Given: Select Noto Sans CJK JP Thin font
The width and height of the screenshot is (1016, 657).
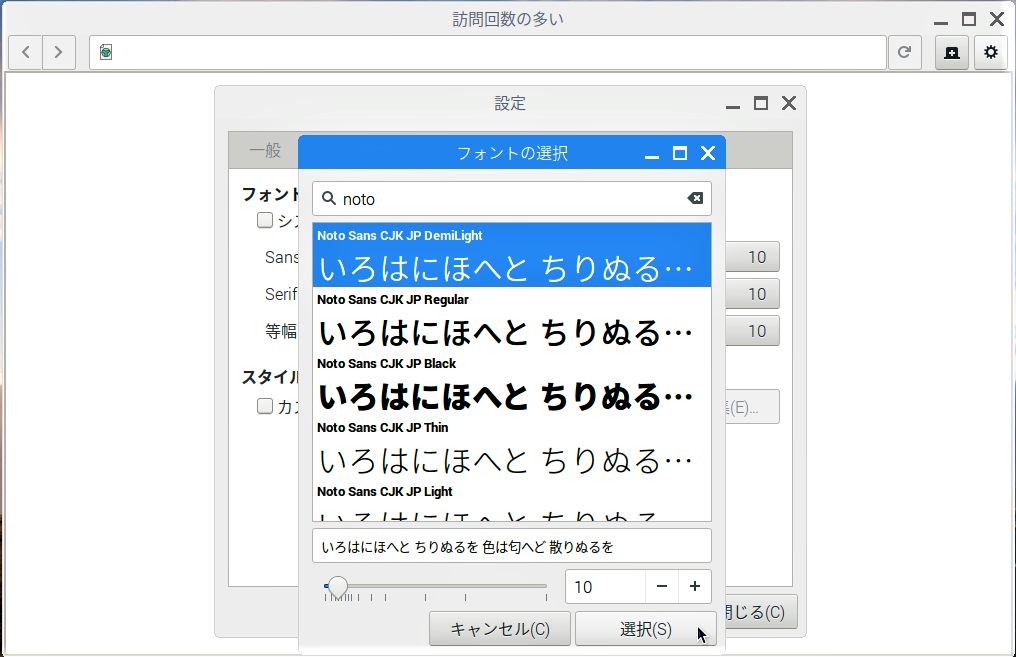Looking at the screenshot, I should (x=512, y=448).
